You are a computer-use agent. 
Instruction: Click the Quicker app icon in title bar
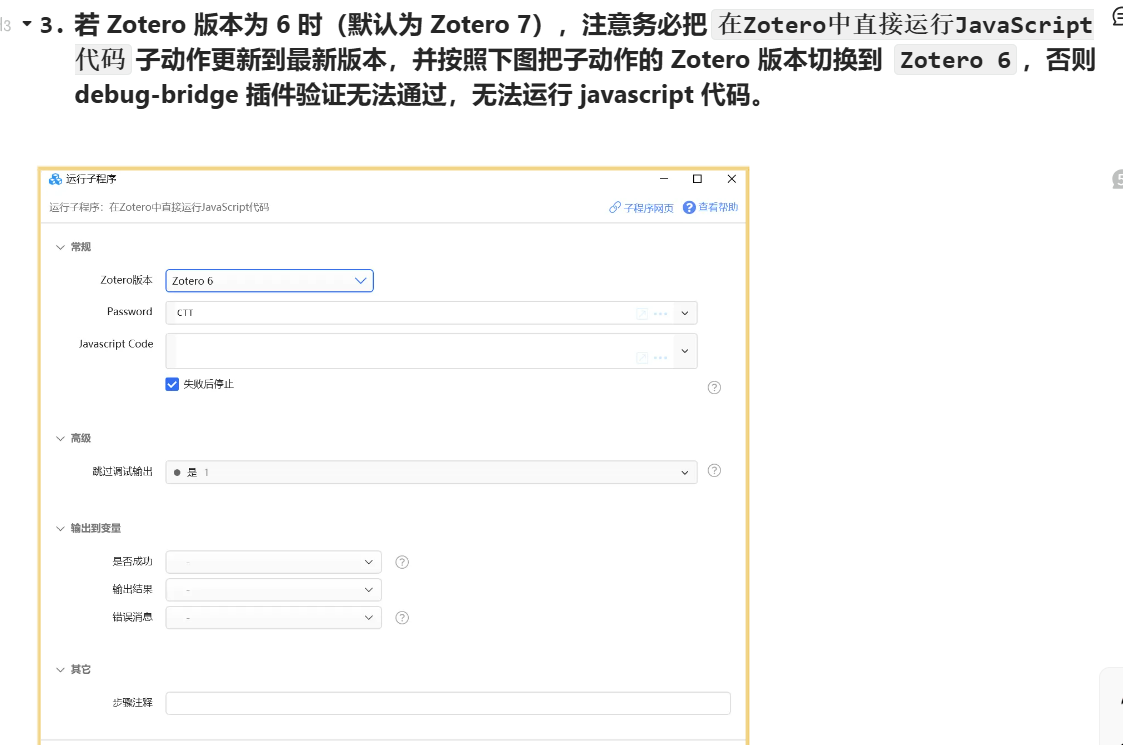[x=55, y=179]
